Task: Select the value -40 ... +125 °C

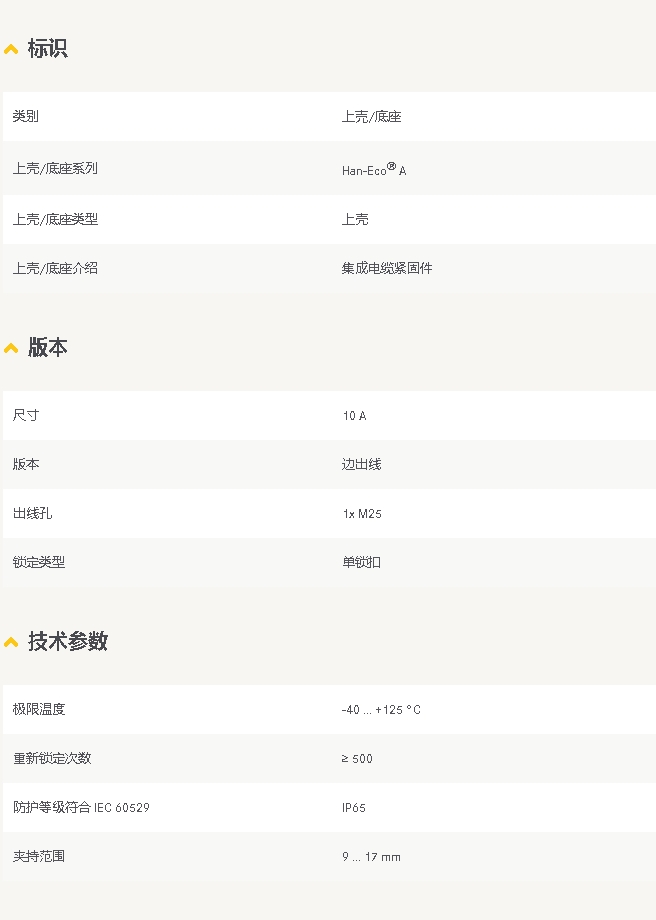Action: [x=381, y=710]
